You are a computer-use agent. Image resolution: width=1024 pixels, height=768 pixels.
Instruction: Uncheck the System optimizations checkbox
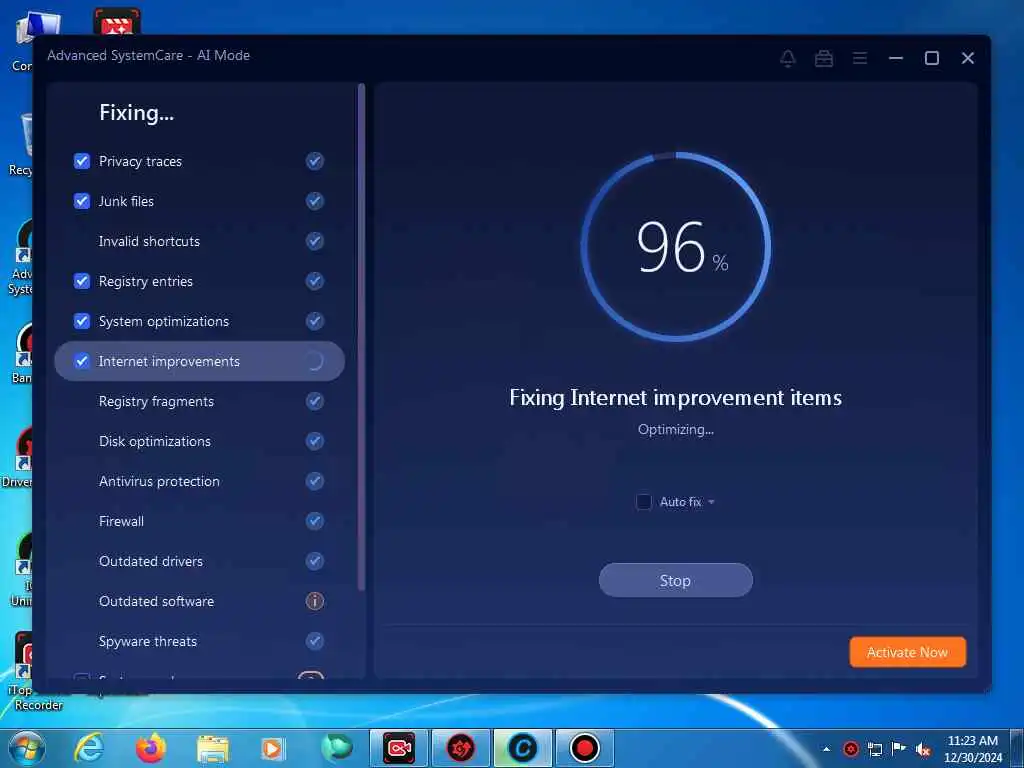82,321
